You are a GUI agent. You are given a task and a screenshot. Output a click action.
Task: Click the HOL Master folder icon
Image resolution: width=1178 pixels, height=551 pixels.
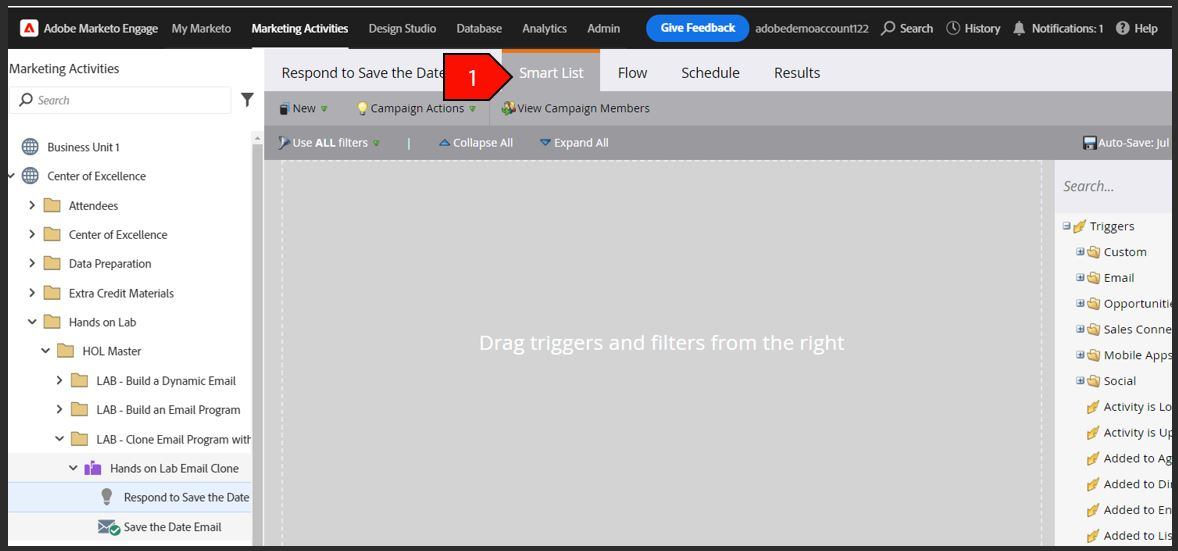(x=66, y=351)
